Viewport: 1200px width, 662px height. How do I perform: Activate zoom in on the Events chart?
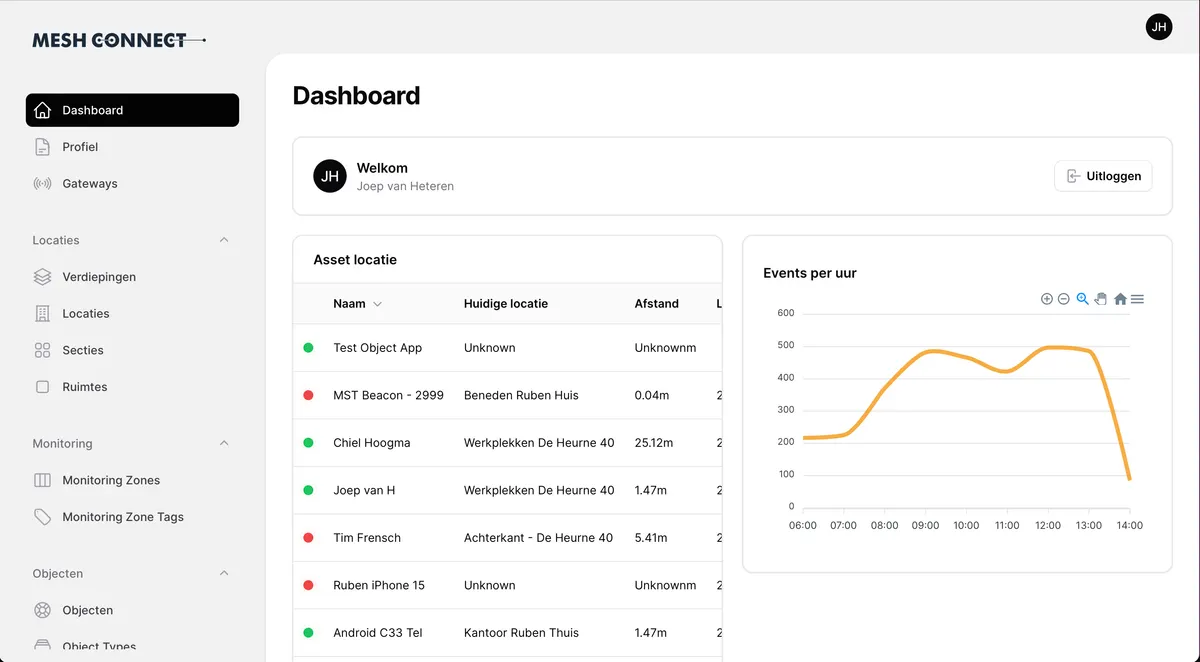click(x=1046, y=298)
